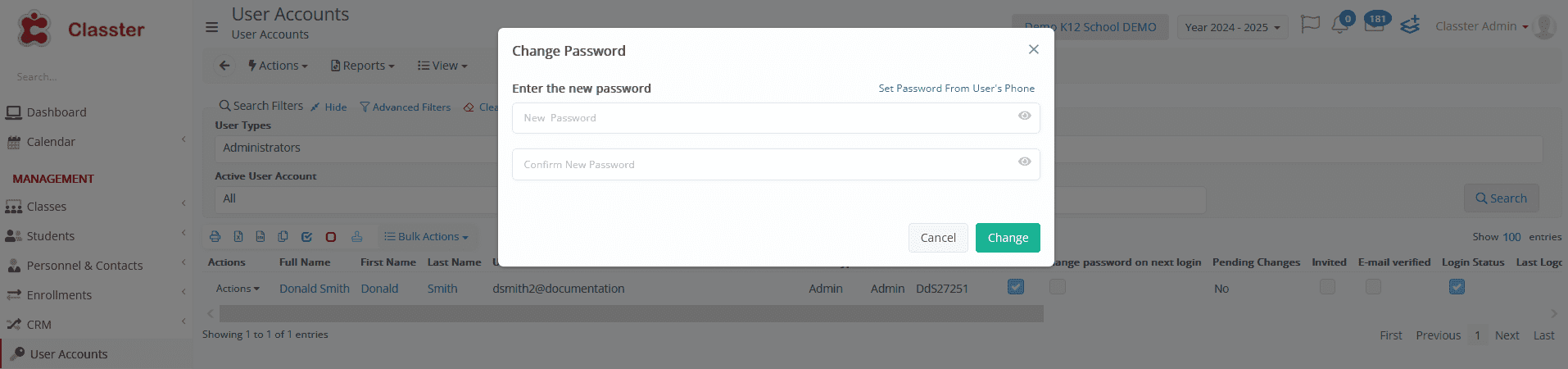The height and width of the screenshot is (369, 1568).
Task: Open the Reports menu
Action: pyautogui.click(x=362, y=66)
